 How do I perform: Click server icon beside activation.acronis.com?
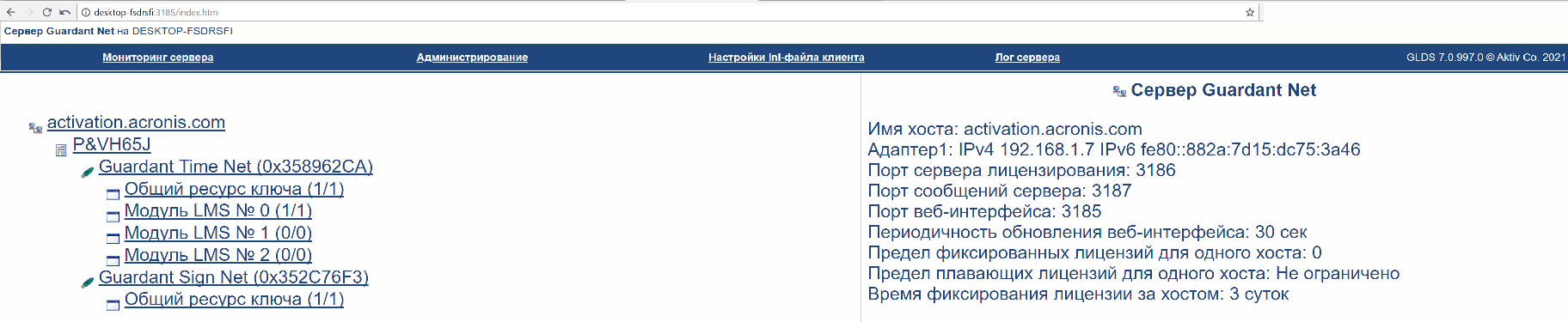35,127
